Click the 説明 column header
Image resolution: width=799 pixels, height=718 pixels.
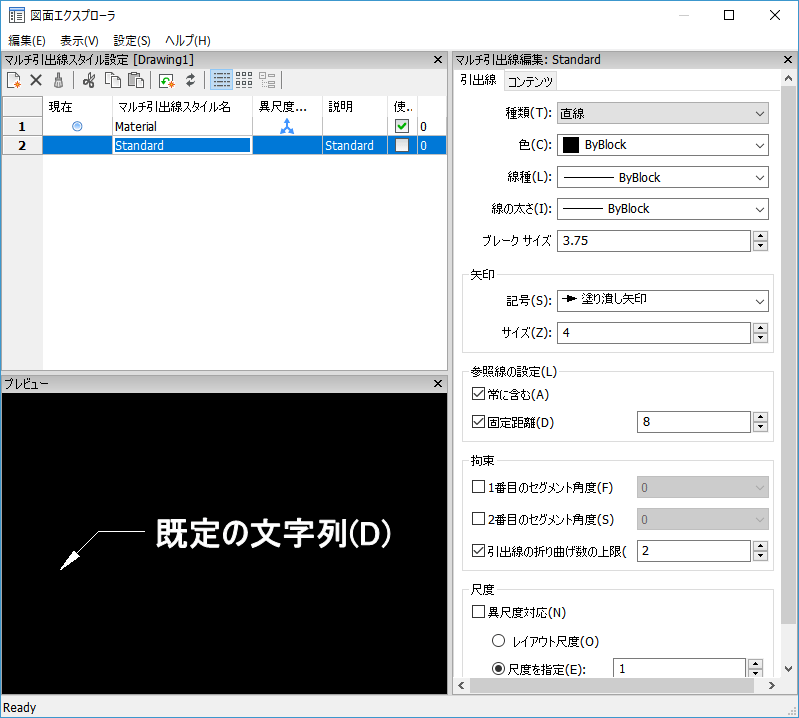(355, 107)
